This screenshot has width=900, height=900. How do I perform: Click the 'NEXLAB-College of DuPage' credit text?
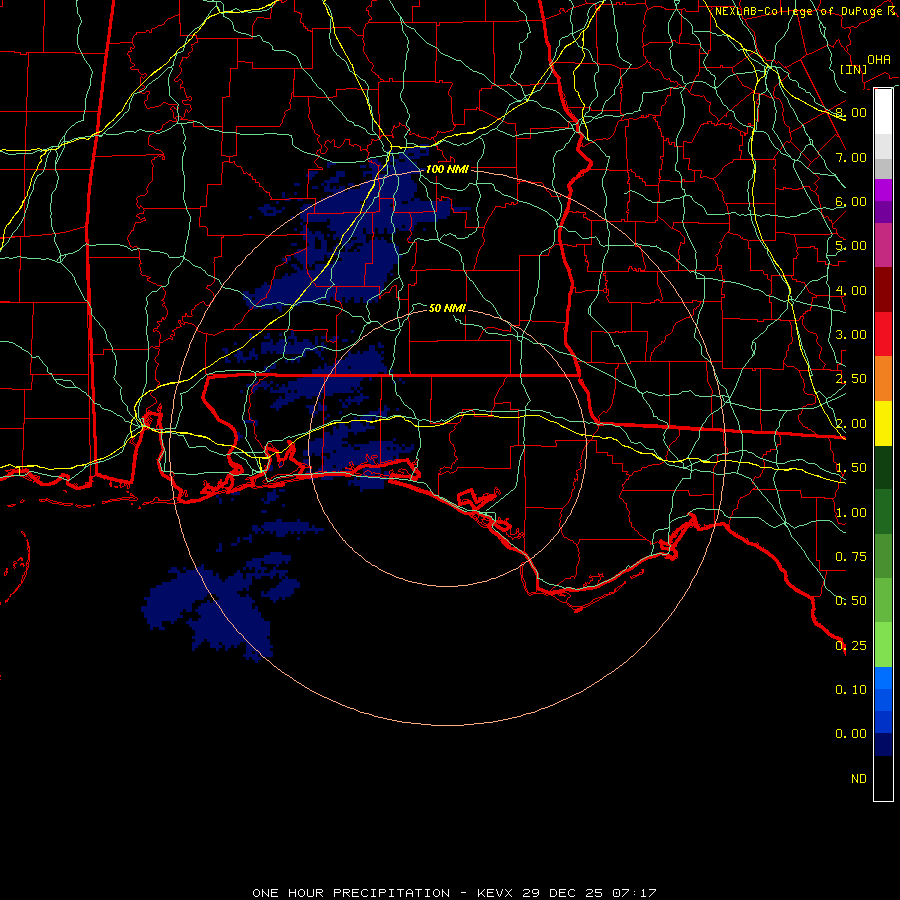click(x=798, y=11)
